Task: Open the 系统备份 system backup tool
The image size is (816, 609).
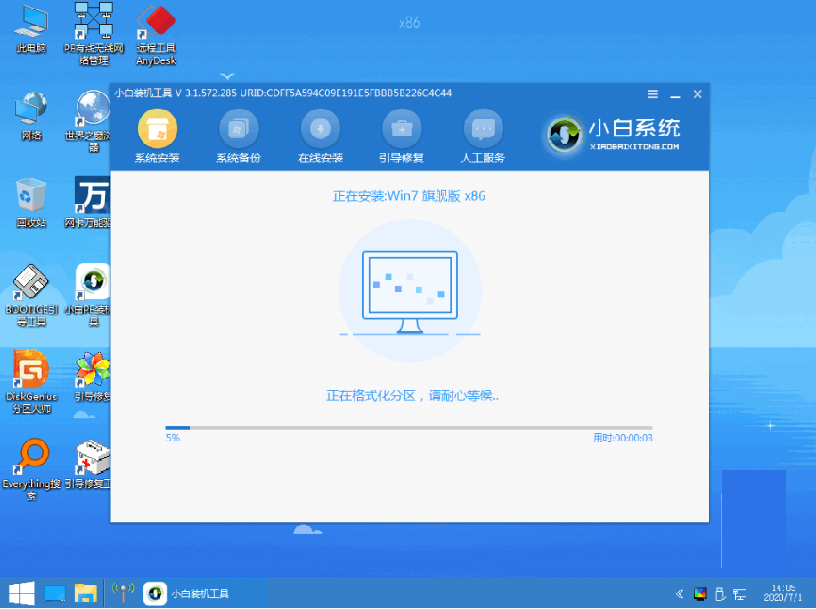Action: pos(238,136)
